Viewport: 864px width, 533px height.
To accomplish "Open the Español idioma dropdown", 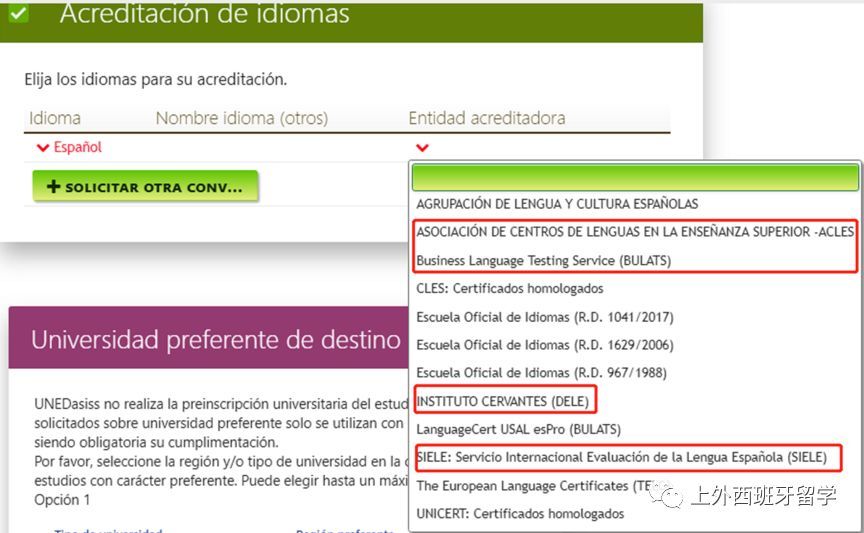I will click(69, 147).
